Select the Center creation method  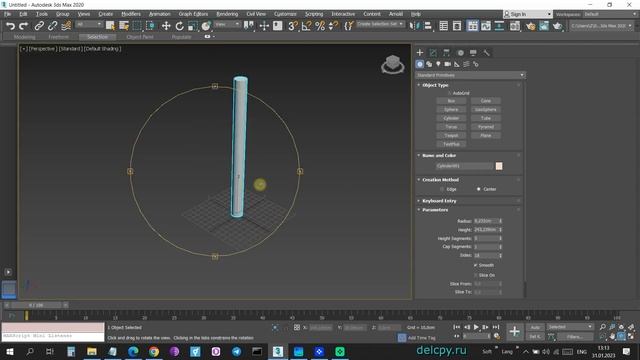click(x=479, y=189)
